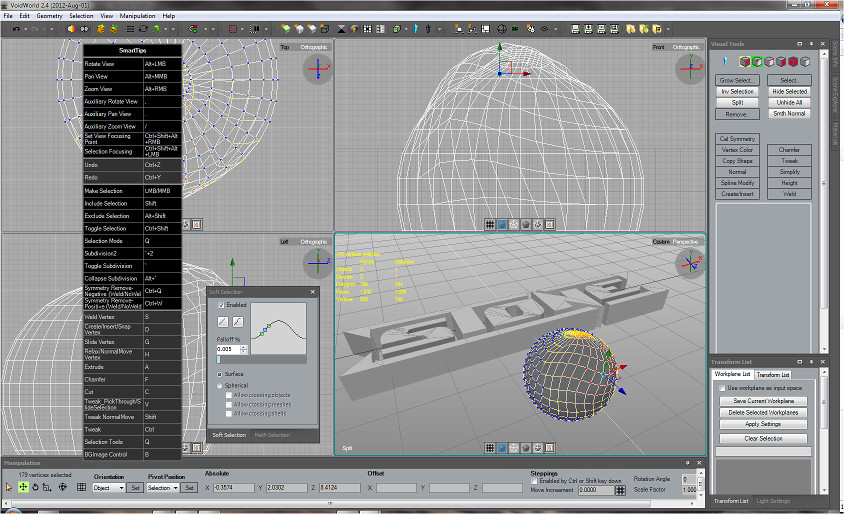Open the Pivot Position Selection dropdown
This screenshot has height=514, width=844.
coord(162,488)
